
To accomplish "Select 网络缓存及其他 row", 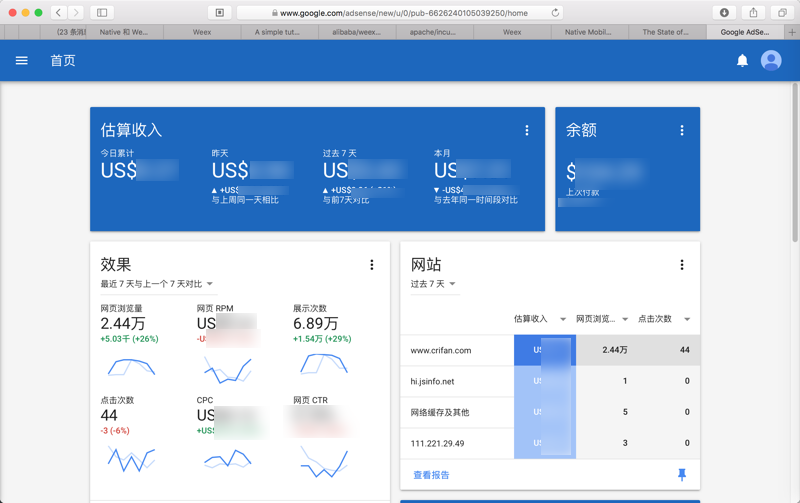I will coord(550,412).
